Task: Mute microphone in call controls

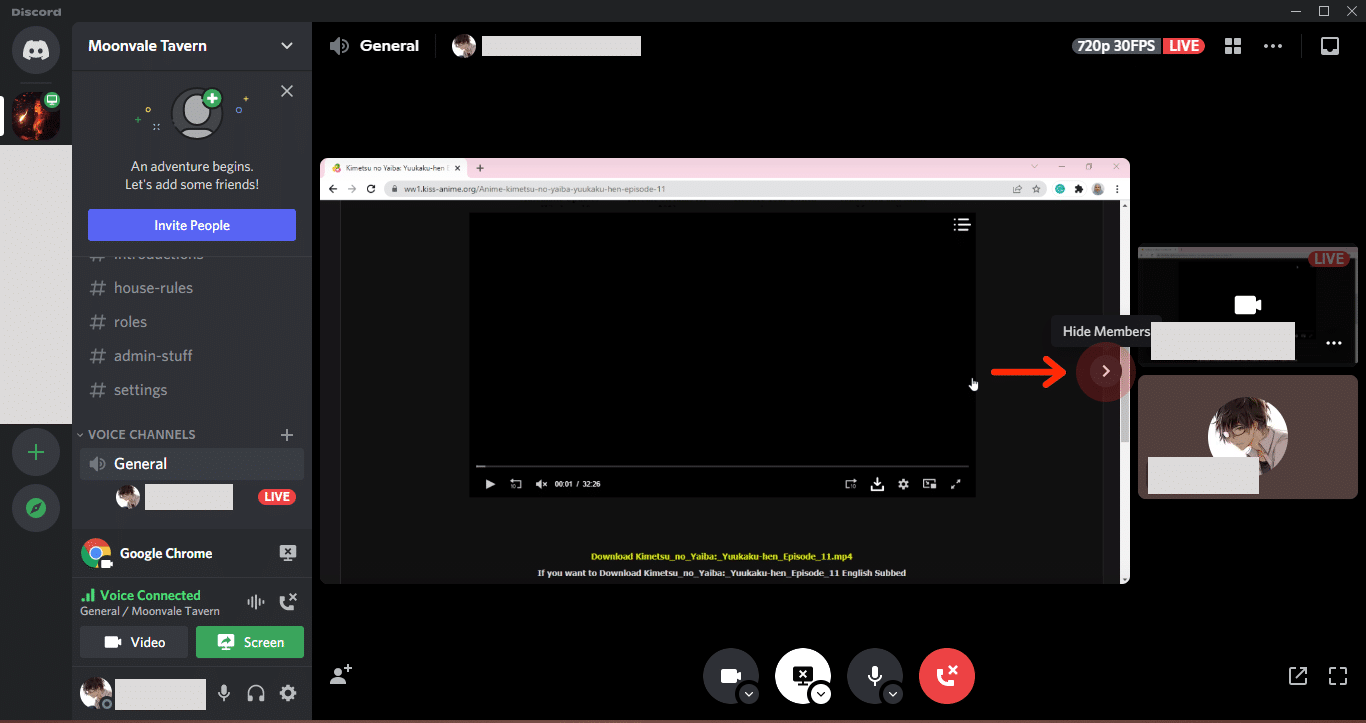Action: 875,676
